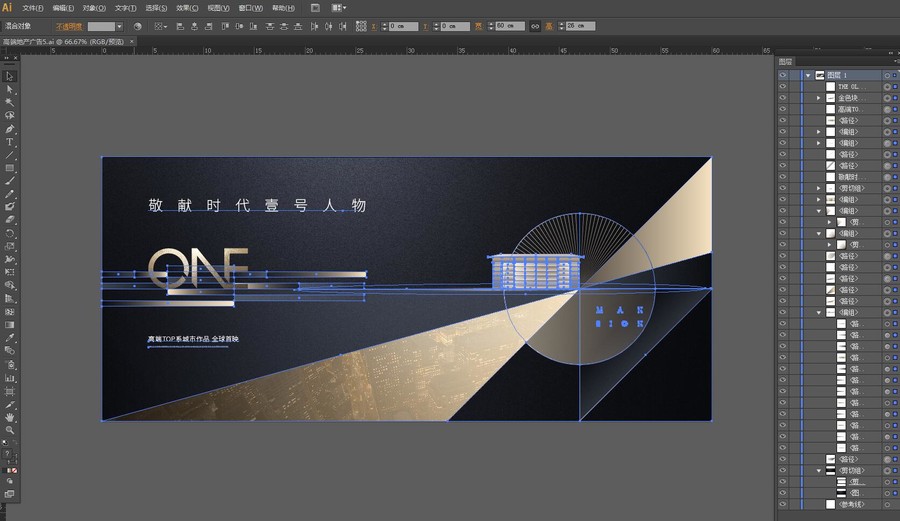Screen dimensions: 900x521
Task: Choose the Rectangle tool
Action: point(10,168)
